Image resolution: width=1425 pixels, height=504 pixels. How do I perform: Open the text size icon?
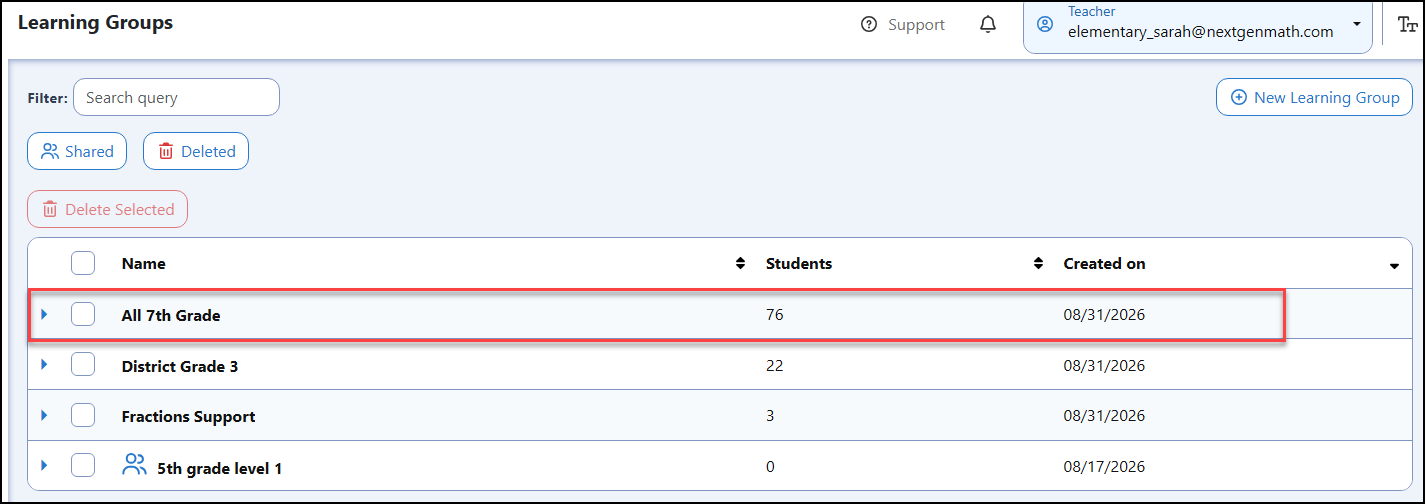click(x=1408, y=25)
